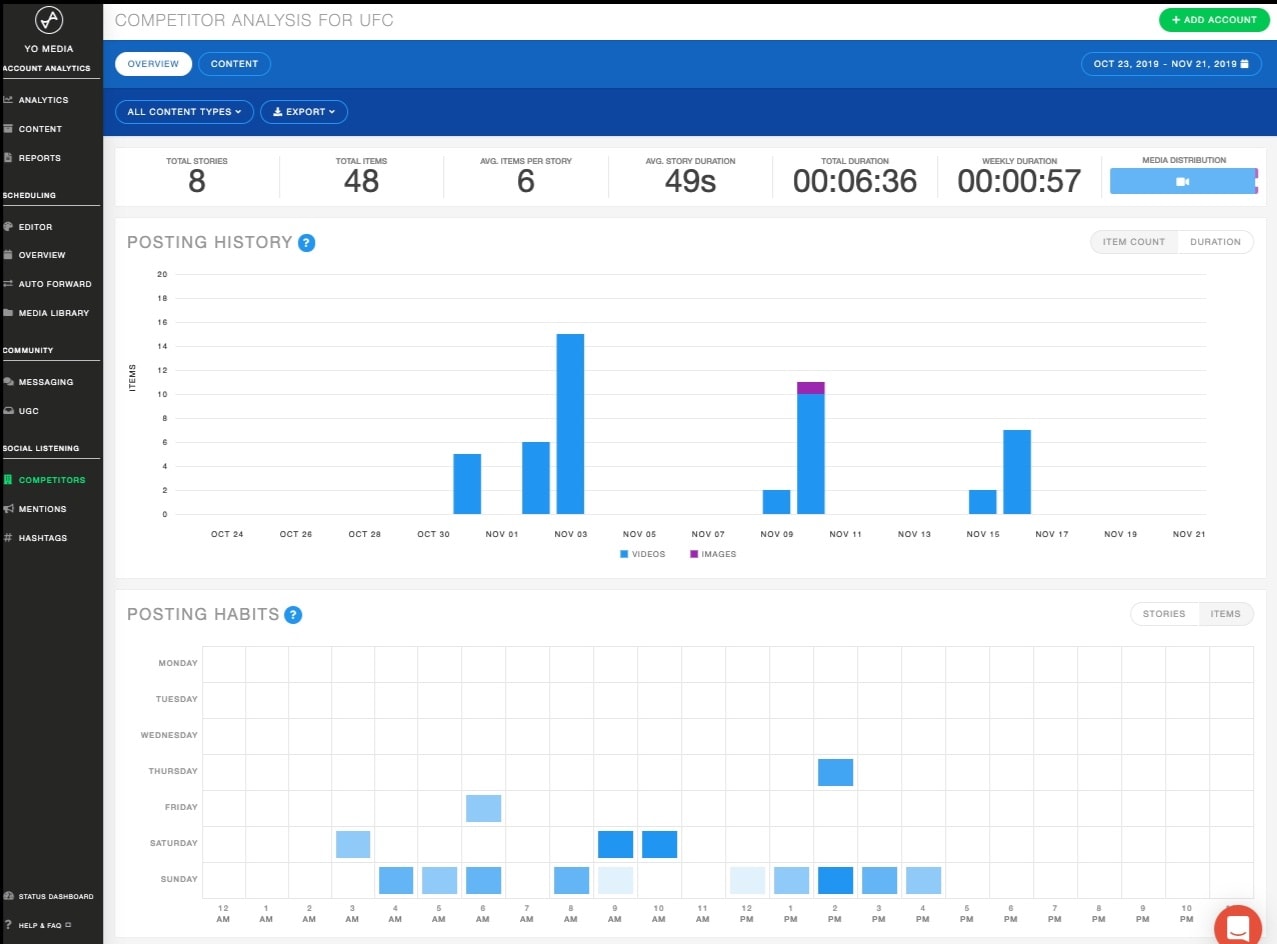Open the date range picker
Image resolution: width=1277 pixels, height=944 pixels.
pyautogui.click(x=1170, y=64)
